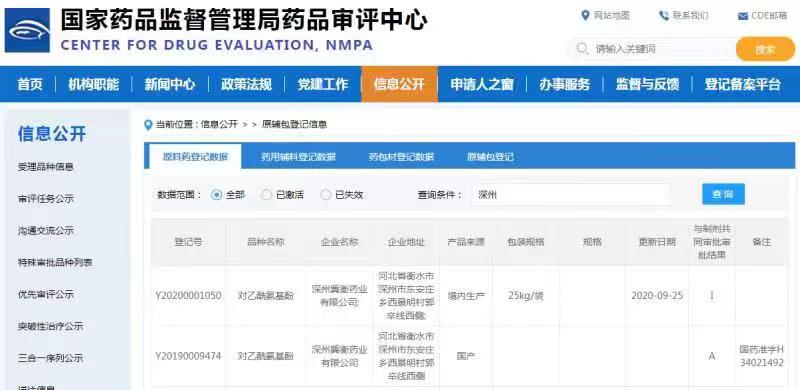Select the 已失效 radio button
Viewport: 800px width, 390px height.
coord(326,194)
